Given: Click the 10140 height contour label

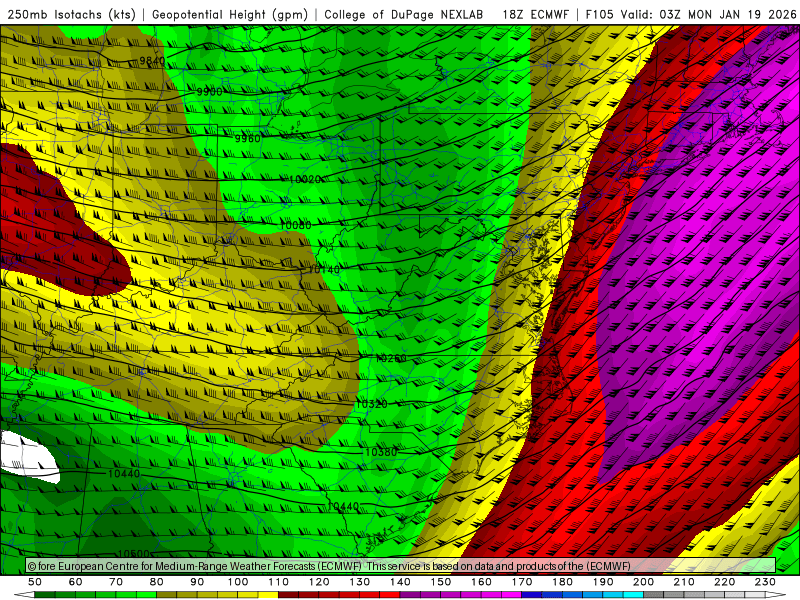Looking at the screenshot, I should tap(324, 269).
